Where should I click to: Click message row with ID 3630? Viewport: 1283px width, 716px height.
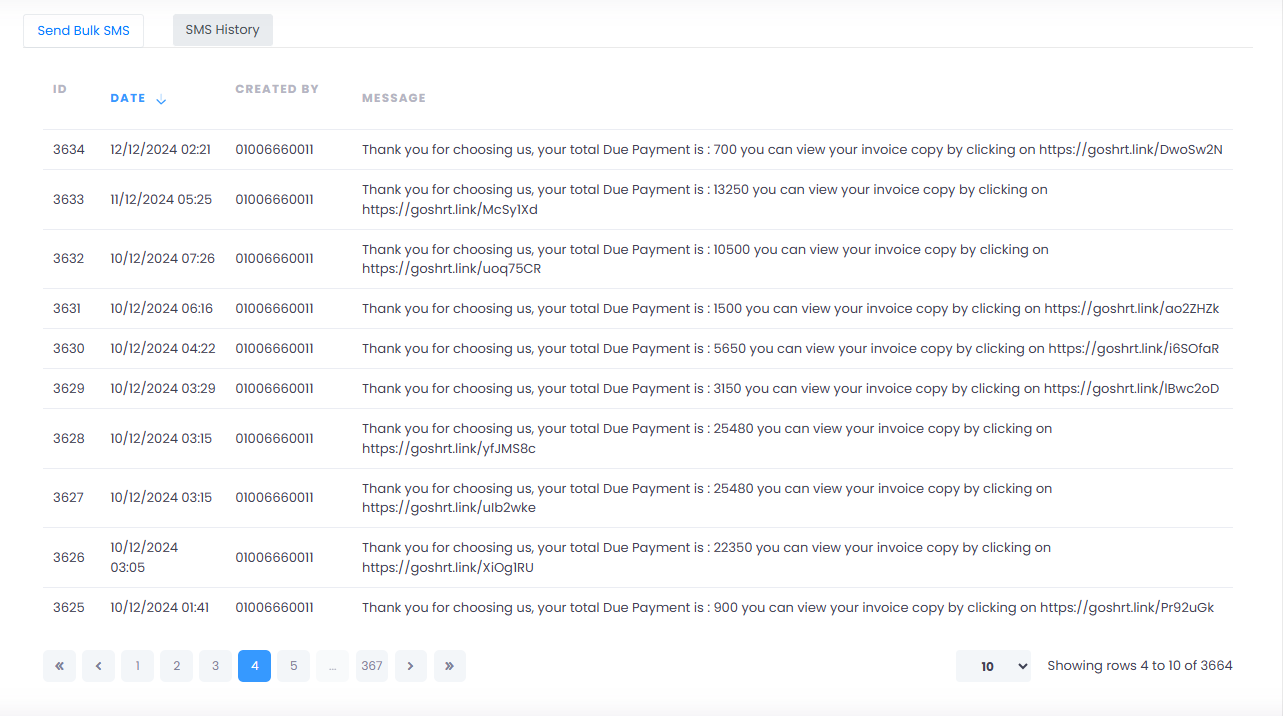click(790, 349)
